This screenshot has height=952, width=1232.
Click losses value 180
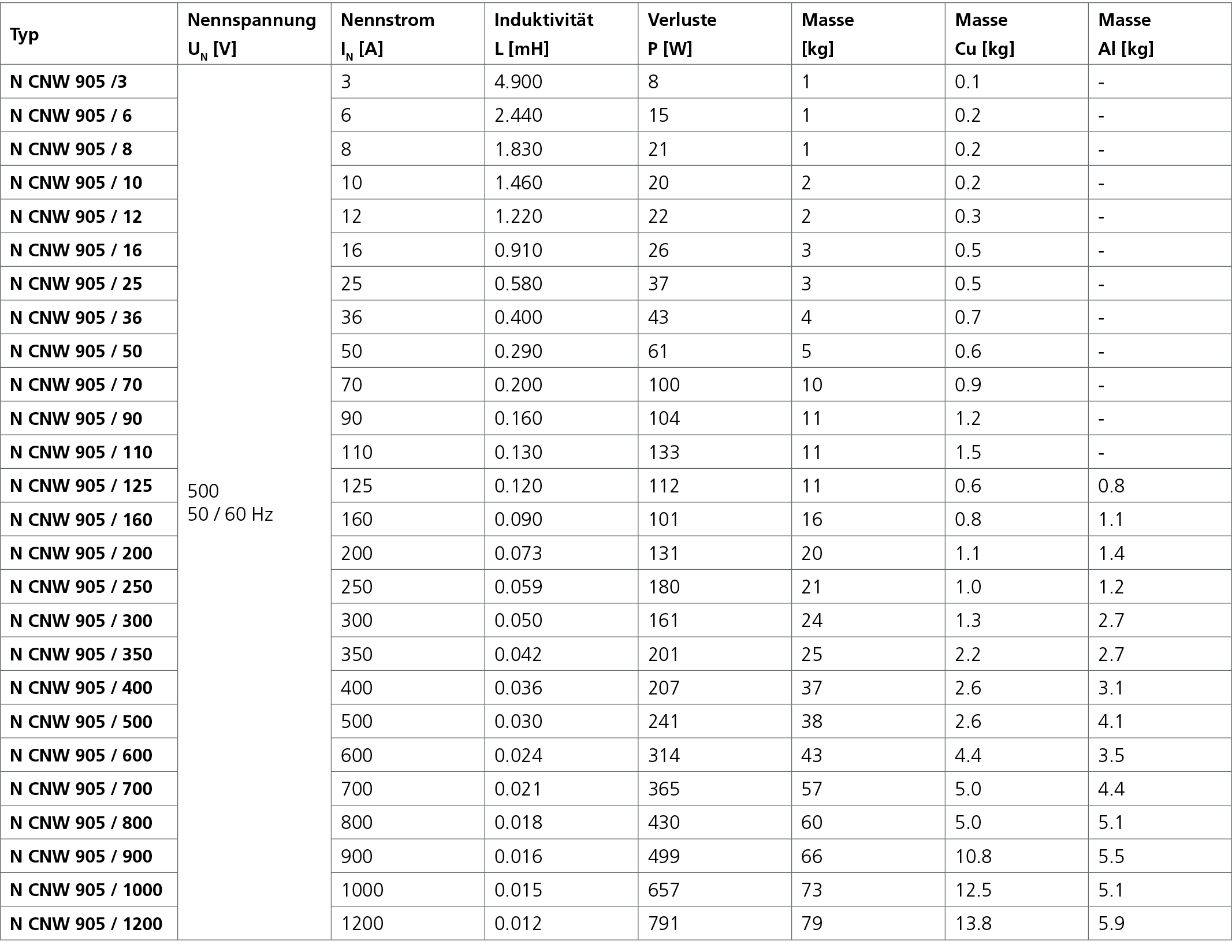[664, 587]
